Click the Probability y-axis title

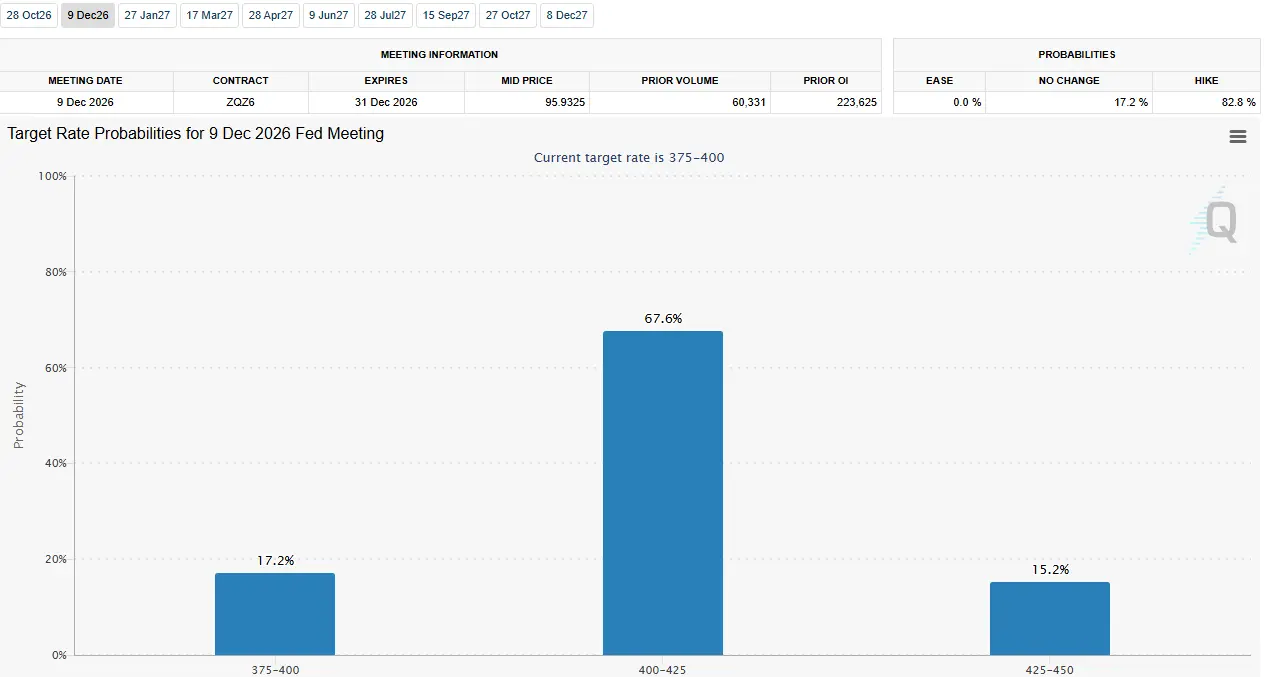point(19,415)
